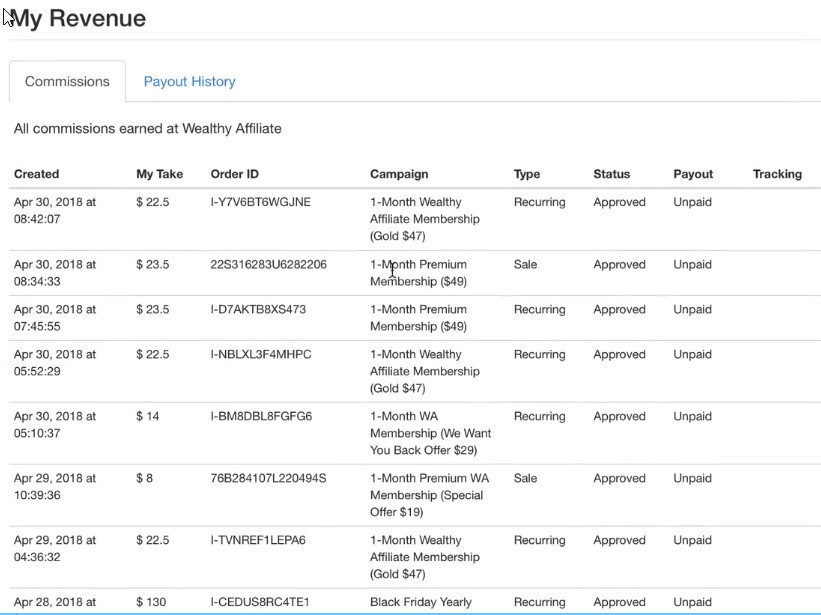Click the date Apr 30, 2018 at 08:34:33
The image size is (821, 615).
click(x=55, y=273)
